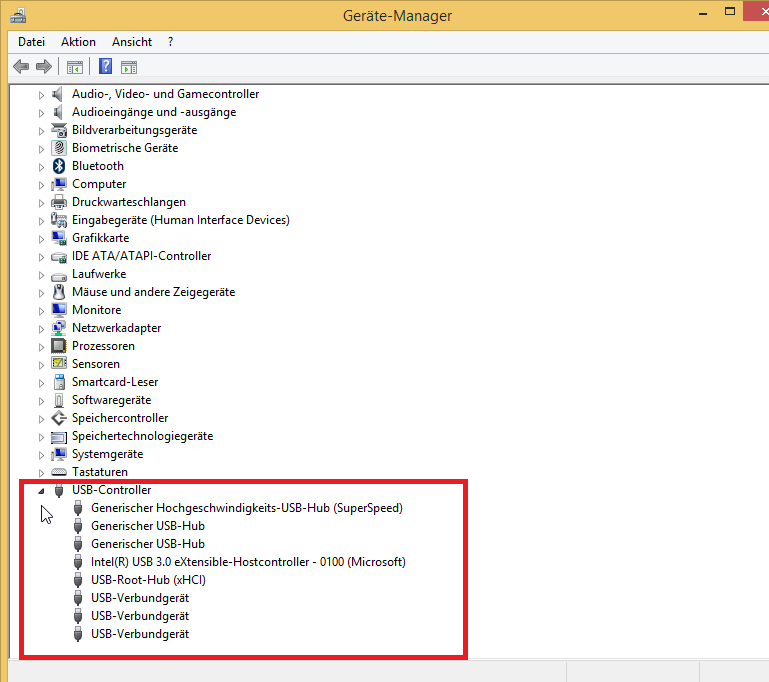This screenshot has width=769, height=682.
Task: Expand the Netzwerkadapter category arrow
Action: coord(41,329)
